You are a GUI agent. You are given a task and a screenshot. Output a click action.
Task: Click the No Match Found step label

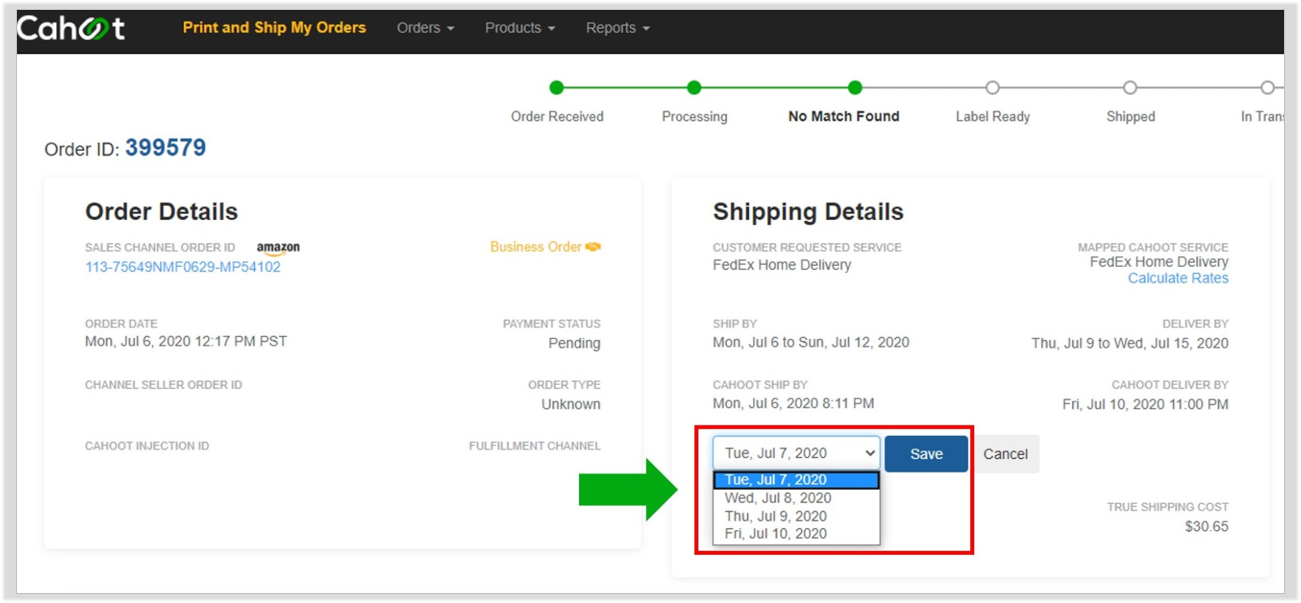click(844, 117)
